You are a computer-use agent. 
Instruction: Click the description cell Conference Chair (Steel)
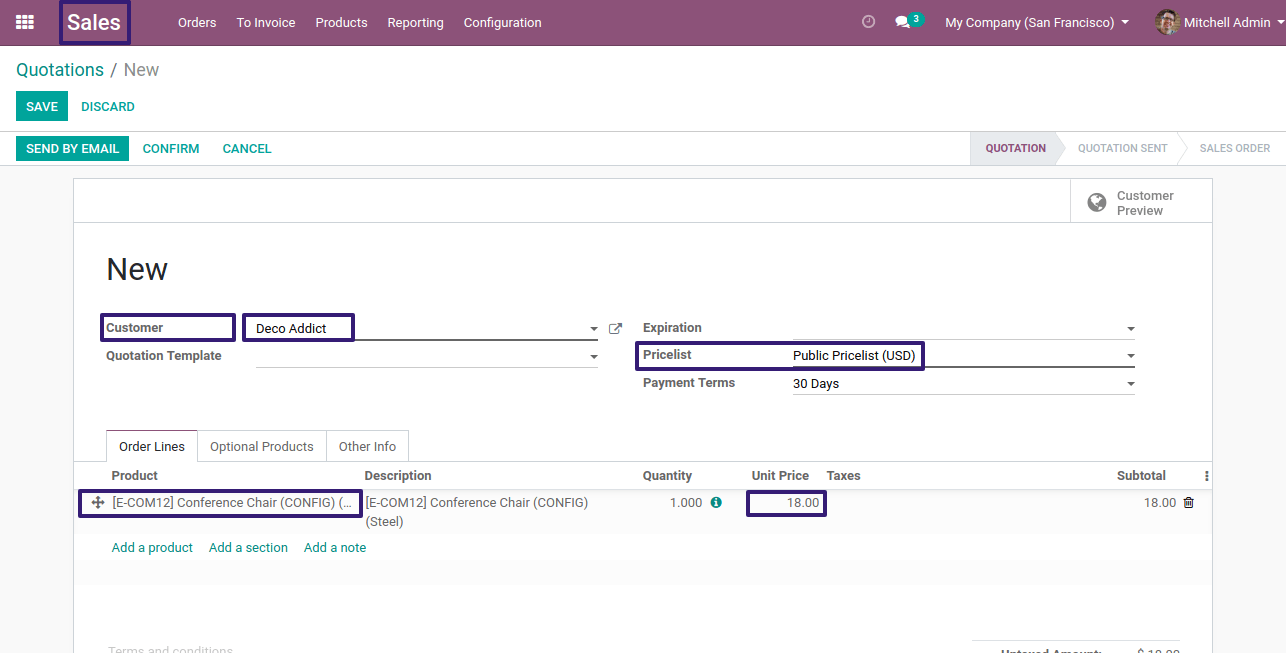click(x=477, y=512)
